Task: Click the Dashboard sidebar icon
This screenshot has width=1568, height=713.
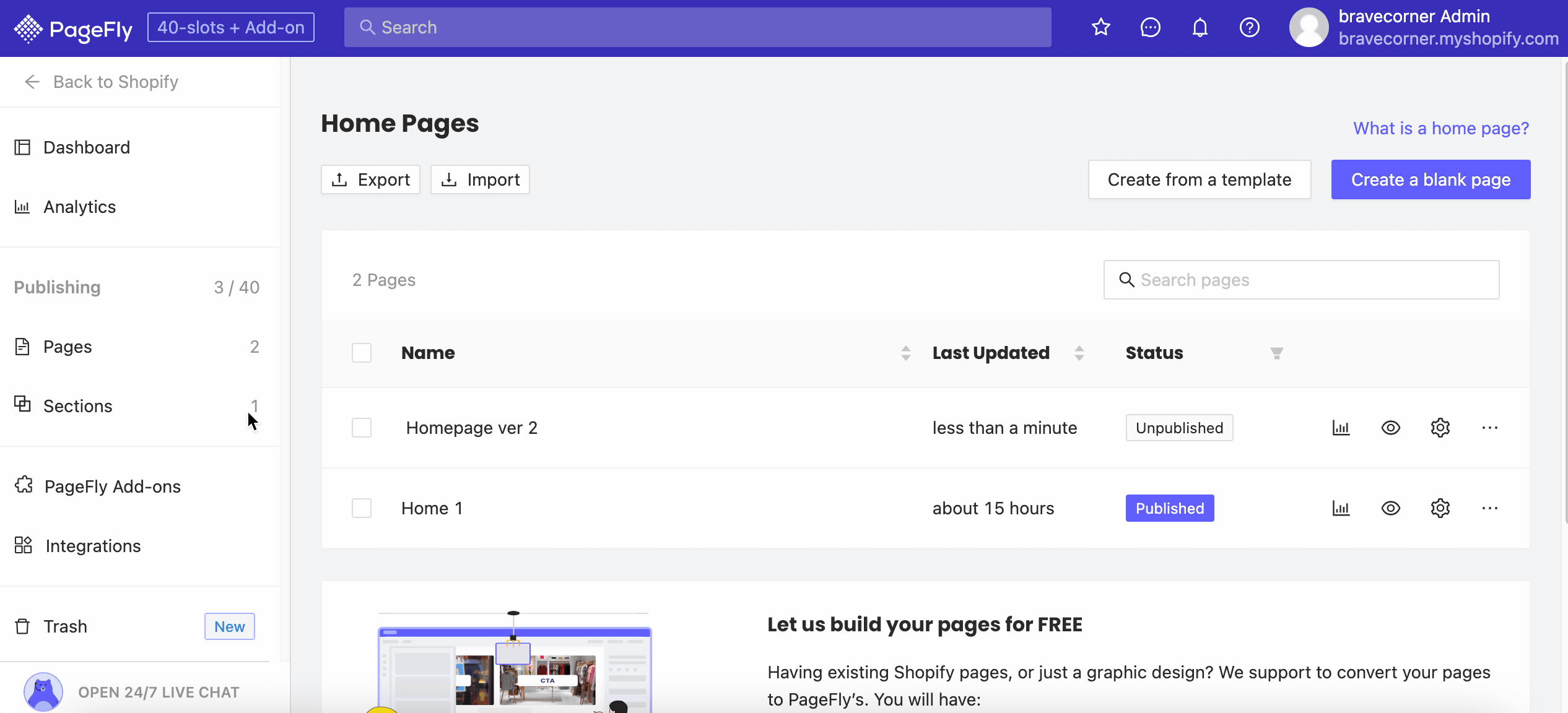Action: click(x=22, y=147)
